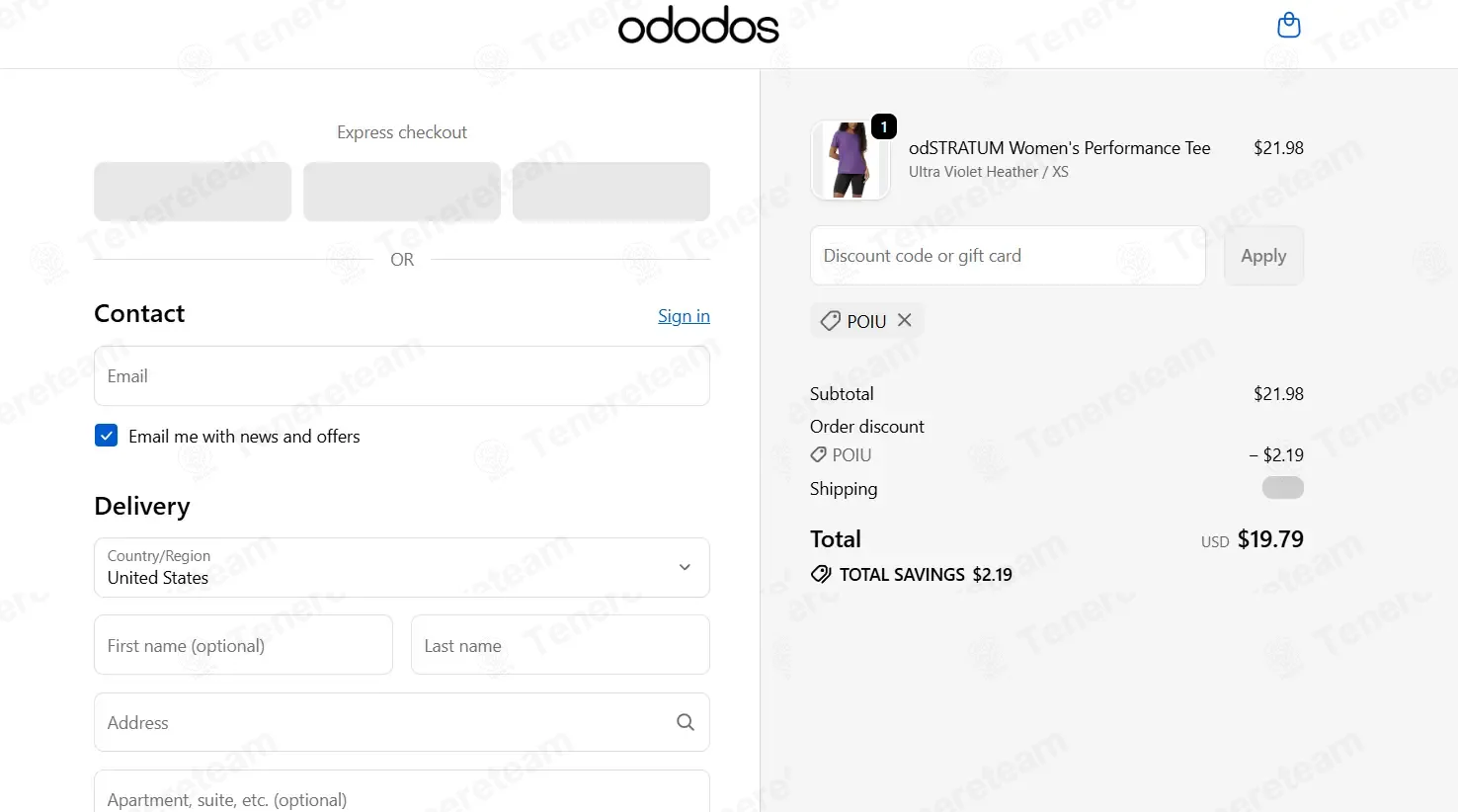
Task: Click the Sign in link
Action: 684,315
